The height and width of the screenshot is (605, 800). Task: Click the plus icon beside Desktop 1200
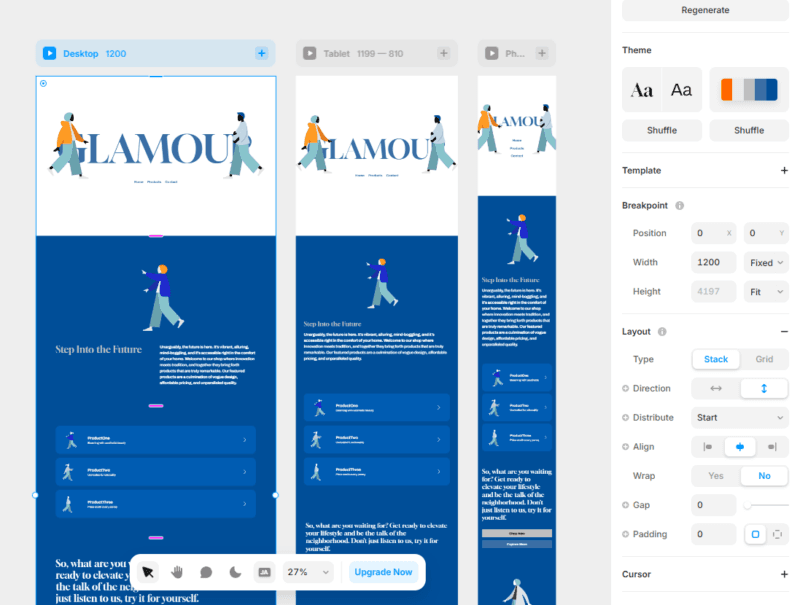click(x=261, y=53)
